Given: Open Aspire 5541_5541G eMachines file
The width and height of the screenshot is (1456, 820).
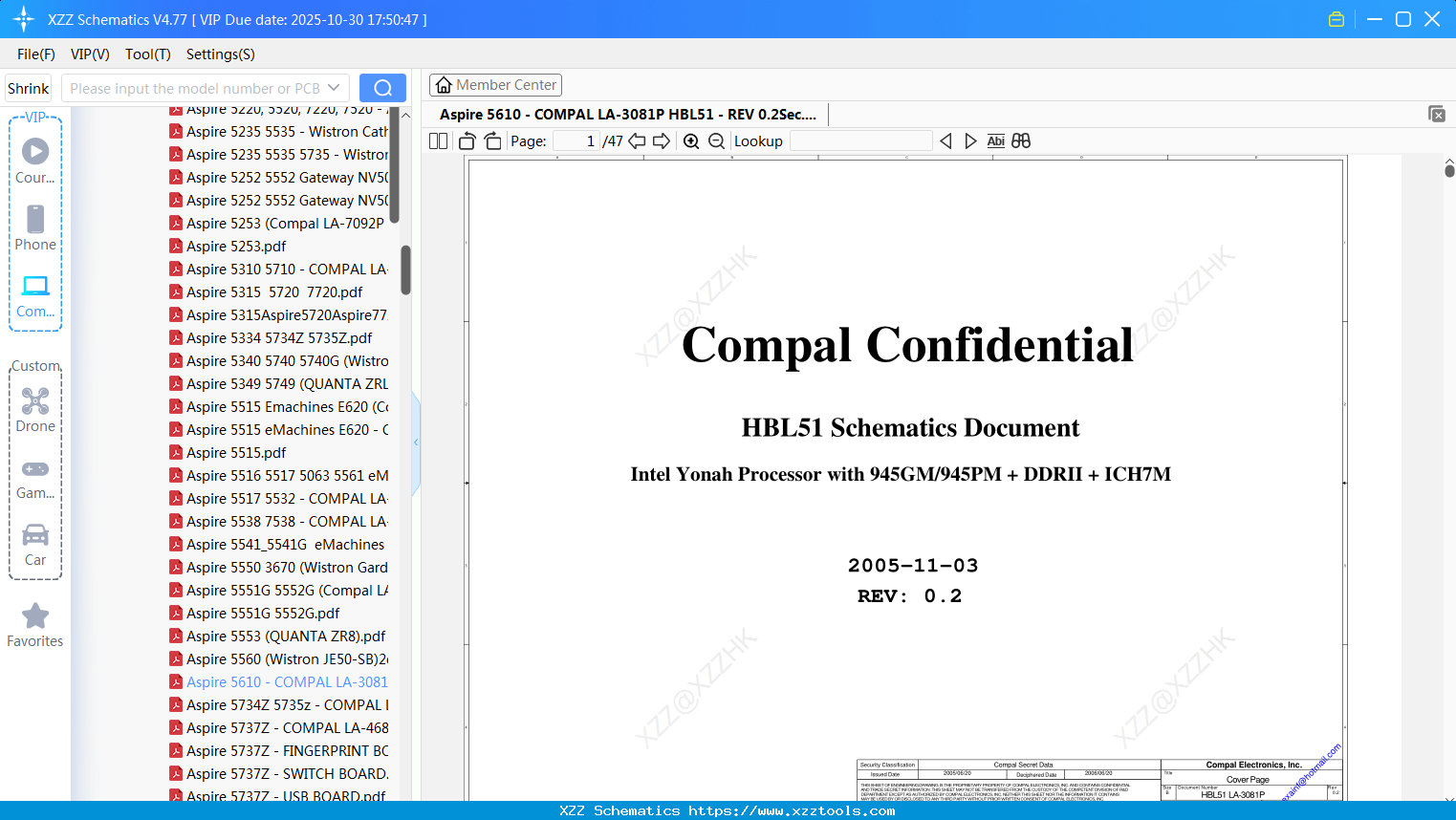Looking at the screenshot, I should (277, 545).
